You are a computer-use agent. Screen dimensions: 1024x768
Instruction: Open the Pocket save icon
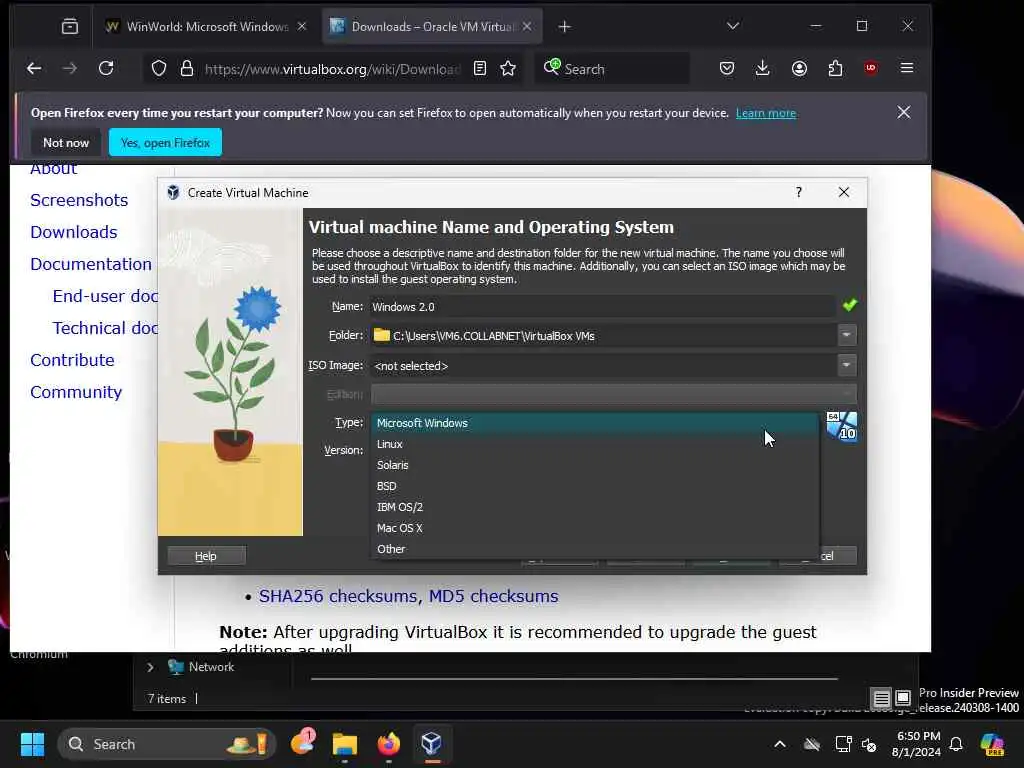click(x=727, y=68)
